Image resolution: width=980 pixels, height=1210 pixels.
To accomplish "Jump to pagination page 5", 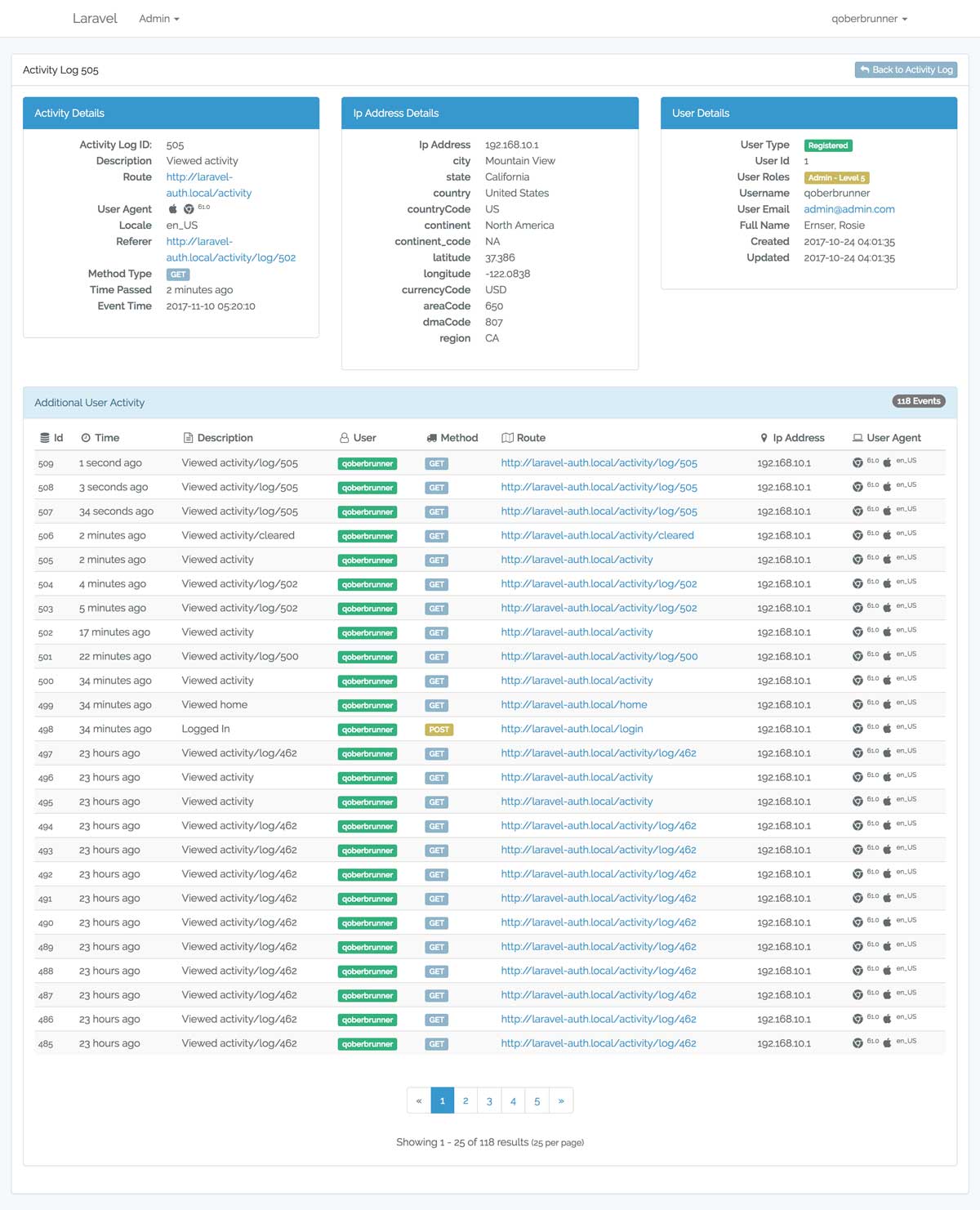I will (537, 1101).
